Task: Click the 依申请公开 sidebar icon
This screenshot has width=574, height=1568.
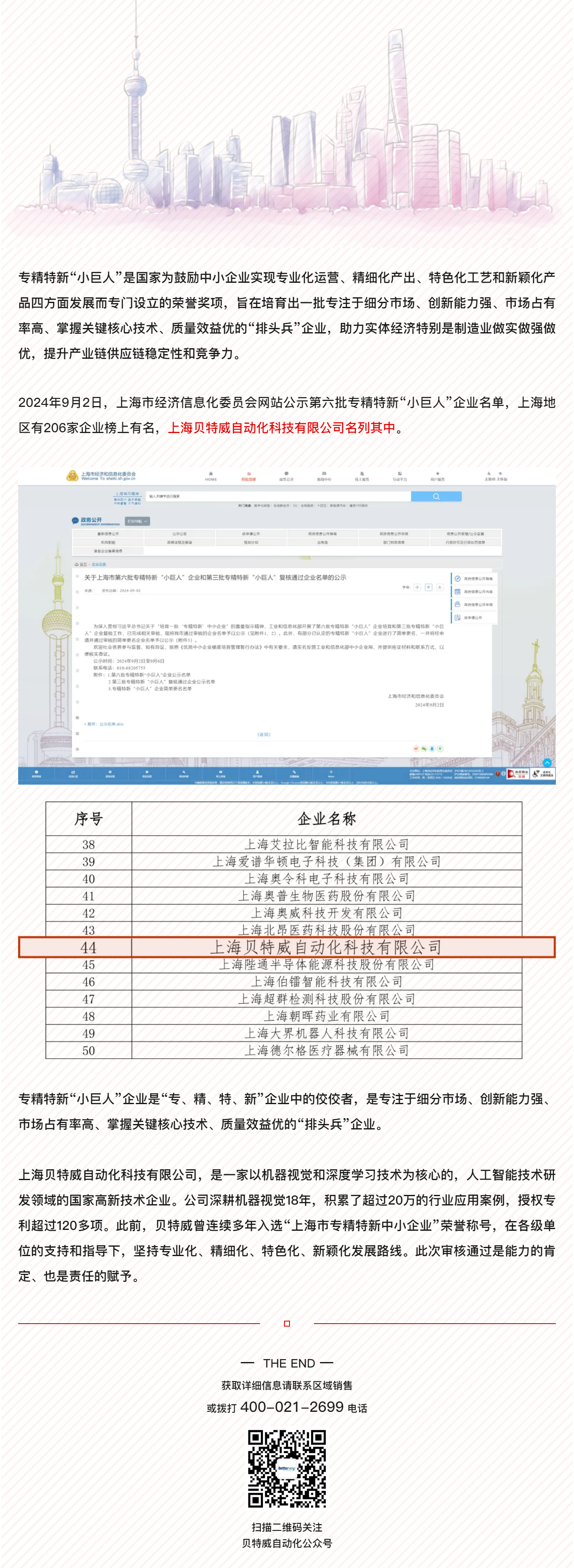Action: (457, 617)
